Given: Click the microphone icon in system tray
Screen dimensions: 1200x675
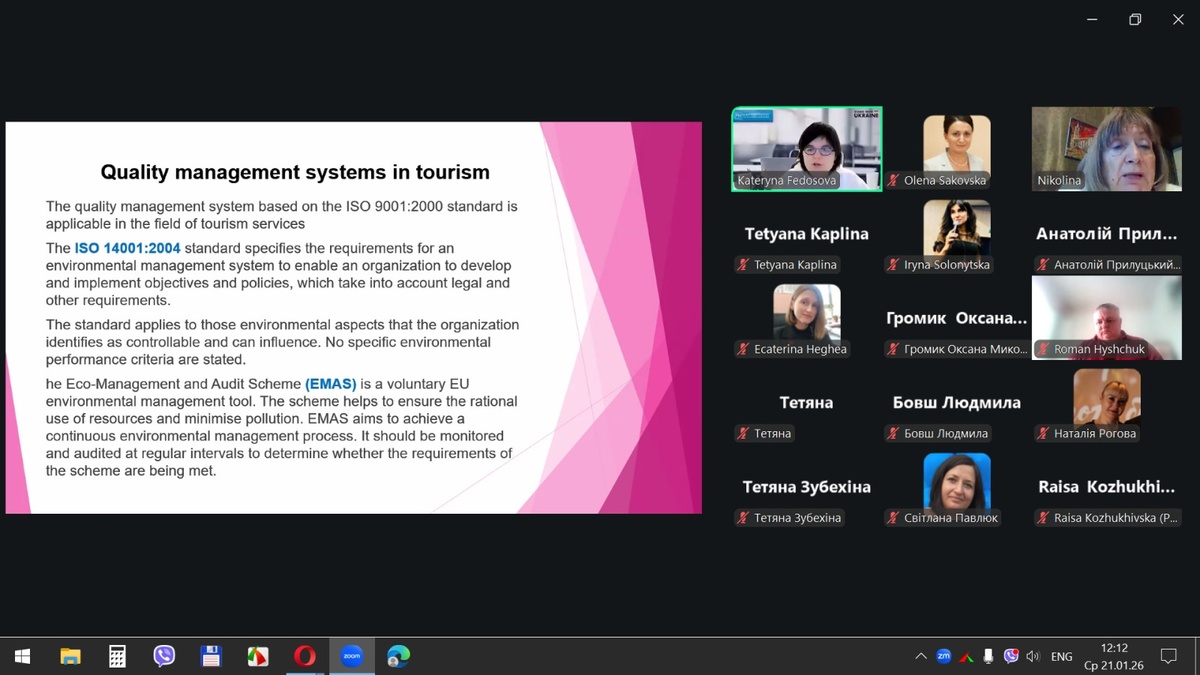Looking at the screenshot, I should pyautogui.click(x=988, y=656).
